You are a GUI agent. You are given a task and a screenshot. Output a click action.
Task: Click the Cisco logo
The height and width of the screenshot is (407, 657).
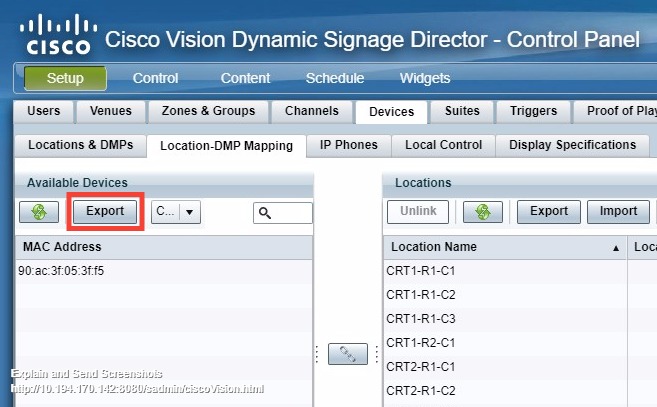(58, 34)
